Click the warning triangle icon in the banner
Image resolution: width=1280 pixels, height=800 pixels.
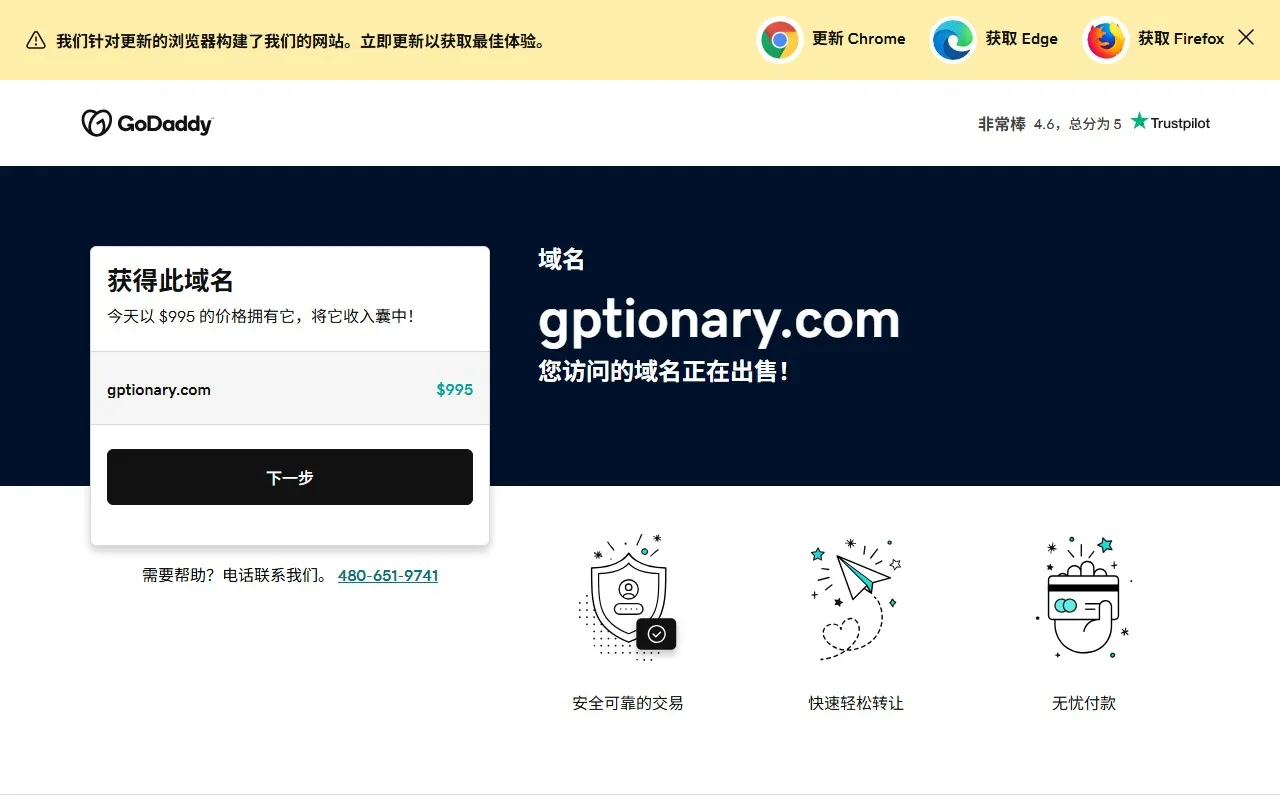coord(35,41)
